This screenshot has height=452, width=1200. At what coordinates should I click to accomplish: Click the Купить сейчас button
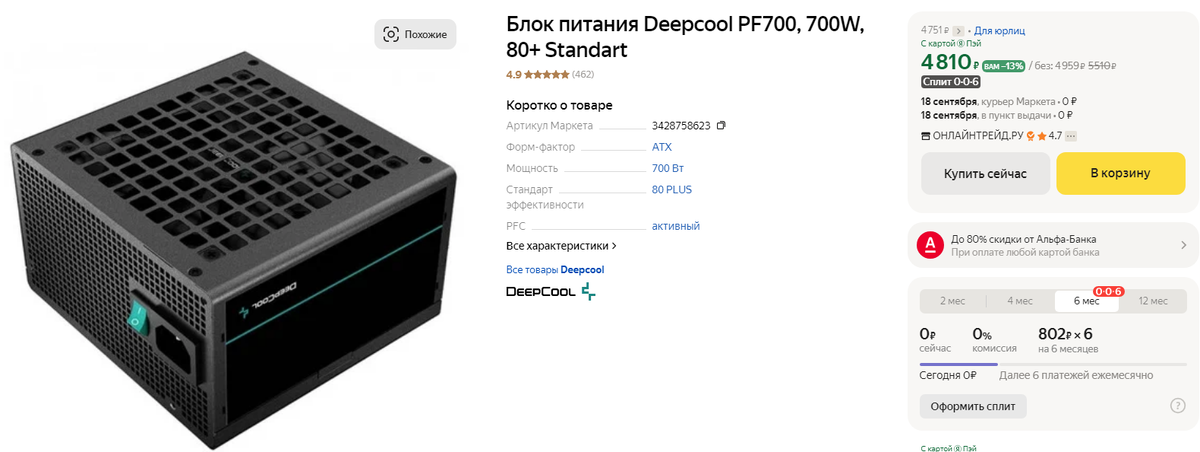[x=985, y=173]
